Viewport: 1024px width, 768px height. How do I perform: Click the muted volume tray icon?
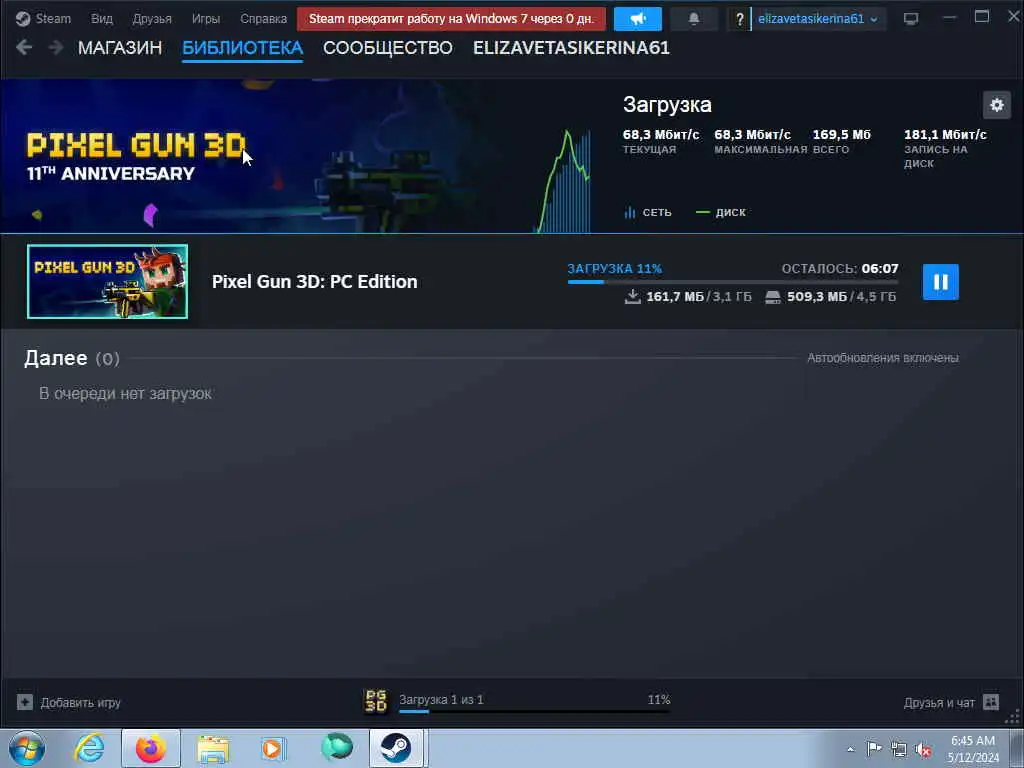coord(923,750)
